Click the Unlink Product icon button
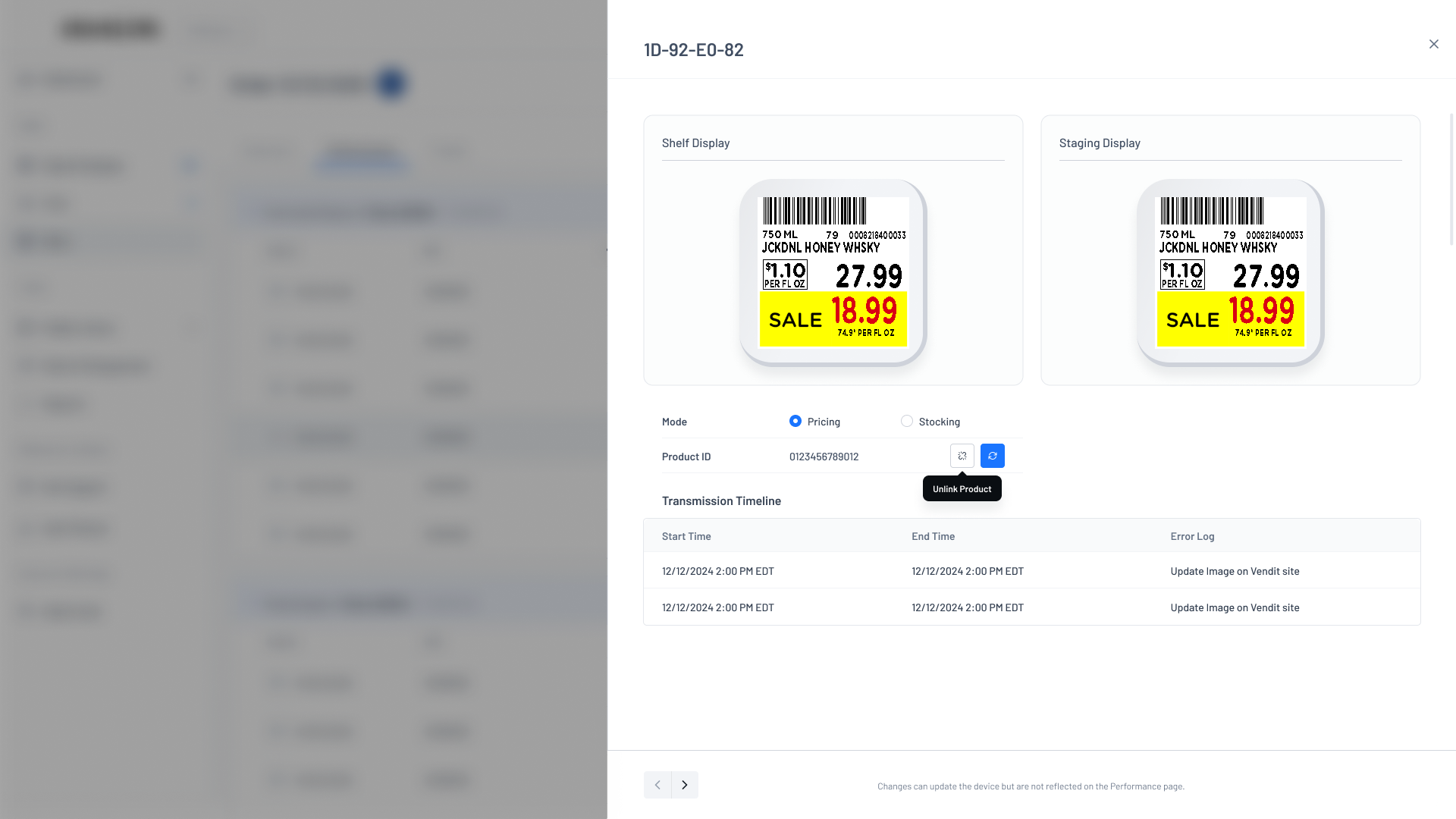This screenshot has height=819, width=1456. click(962, 456)
